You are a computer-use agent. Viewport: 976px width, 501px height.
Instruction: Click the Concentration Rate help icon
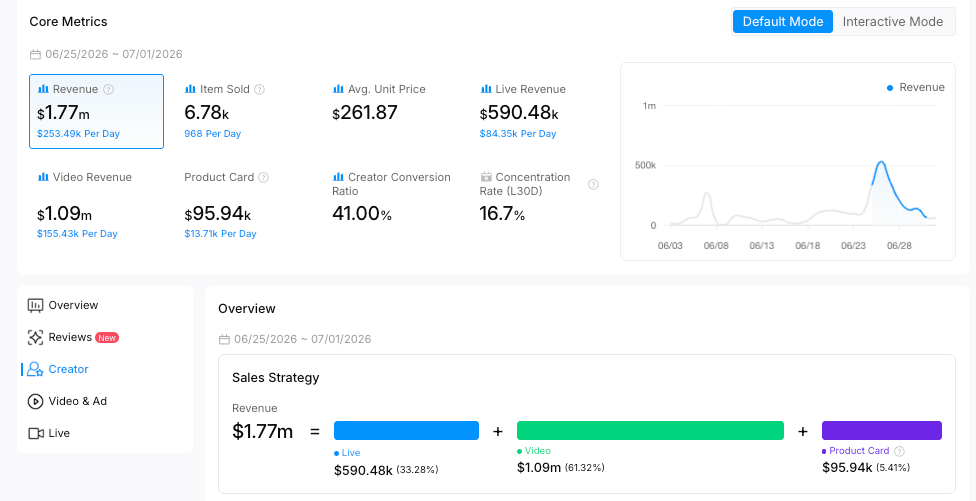pos(593,184)
